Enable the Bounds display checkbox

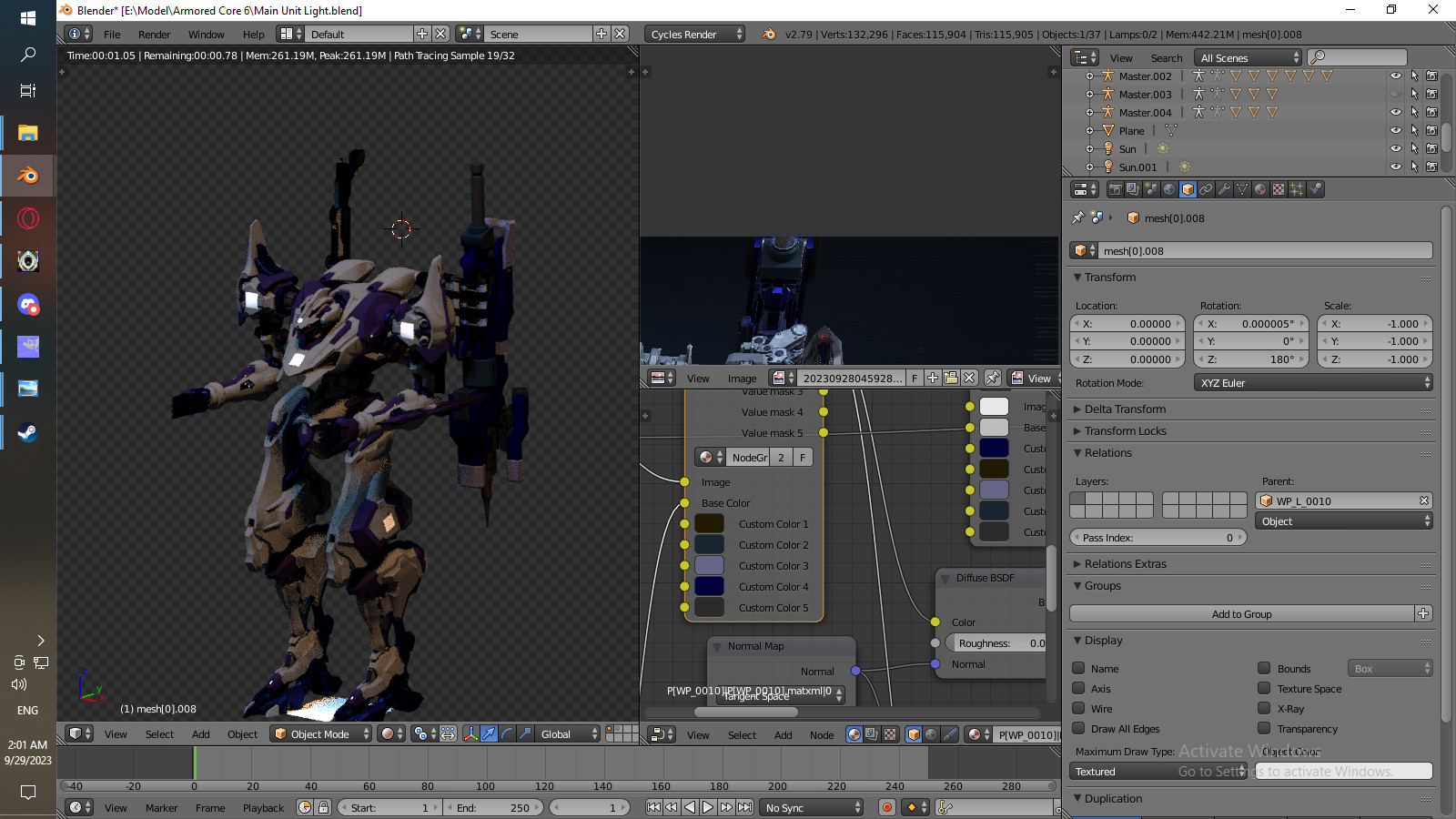[1264, 668]
